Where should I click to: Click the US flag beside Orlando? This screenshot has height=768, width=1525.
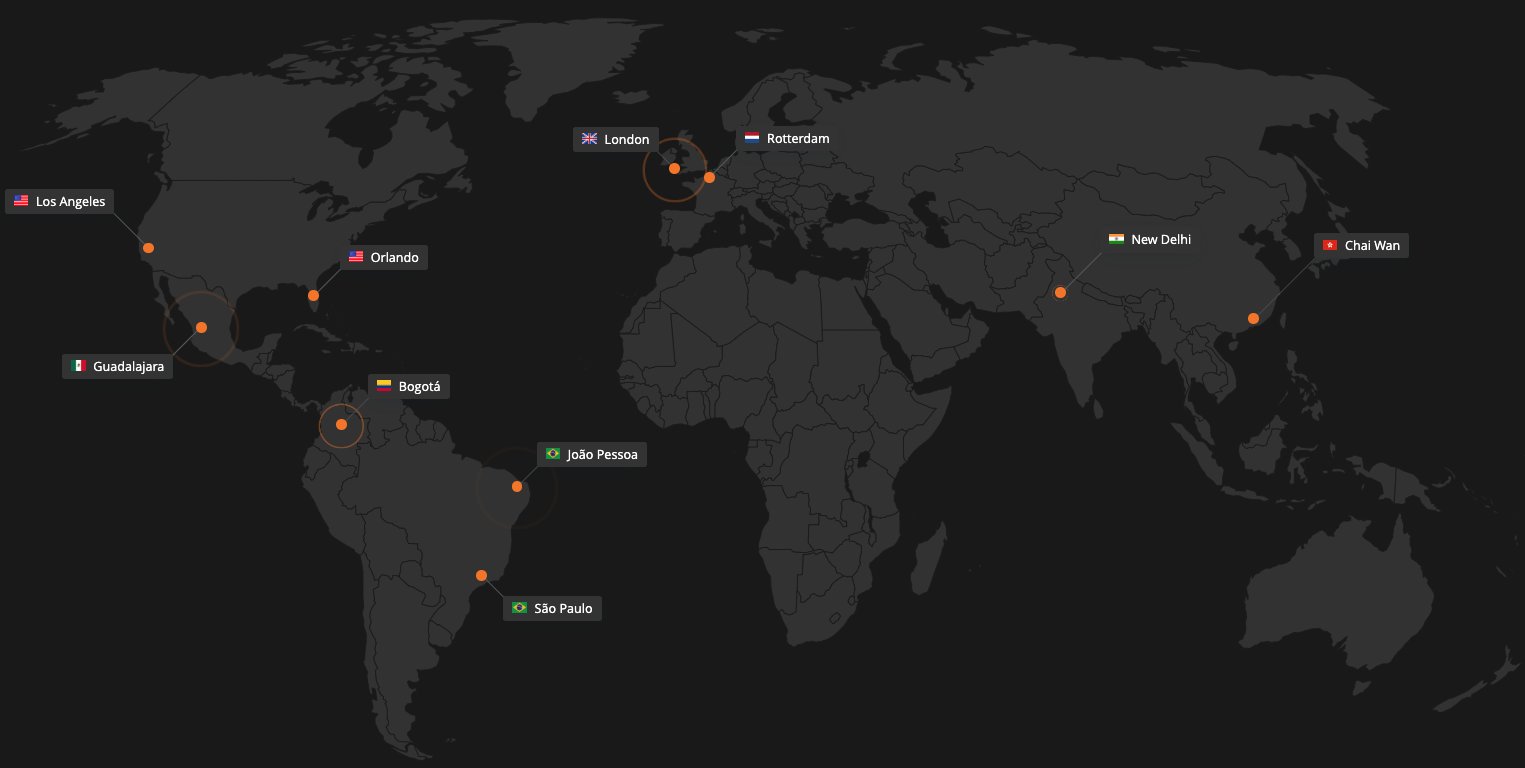coord(356,257)
